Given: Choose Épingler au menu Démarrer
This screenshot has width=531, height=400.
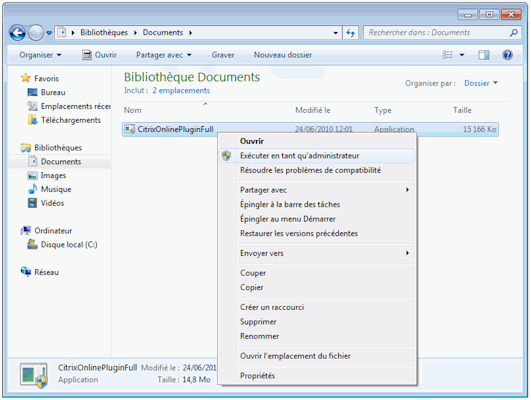Looking at the screenshot, I should pyautogui.click(x=317, y=219).
